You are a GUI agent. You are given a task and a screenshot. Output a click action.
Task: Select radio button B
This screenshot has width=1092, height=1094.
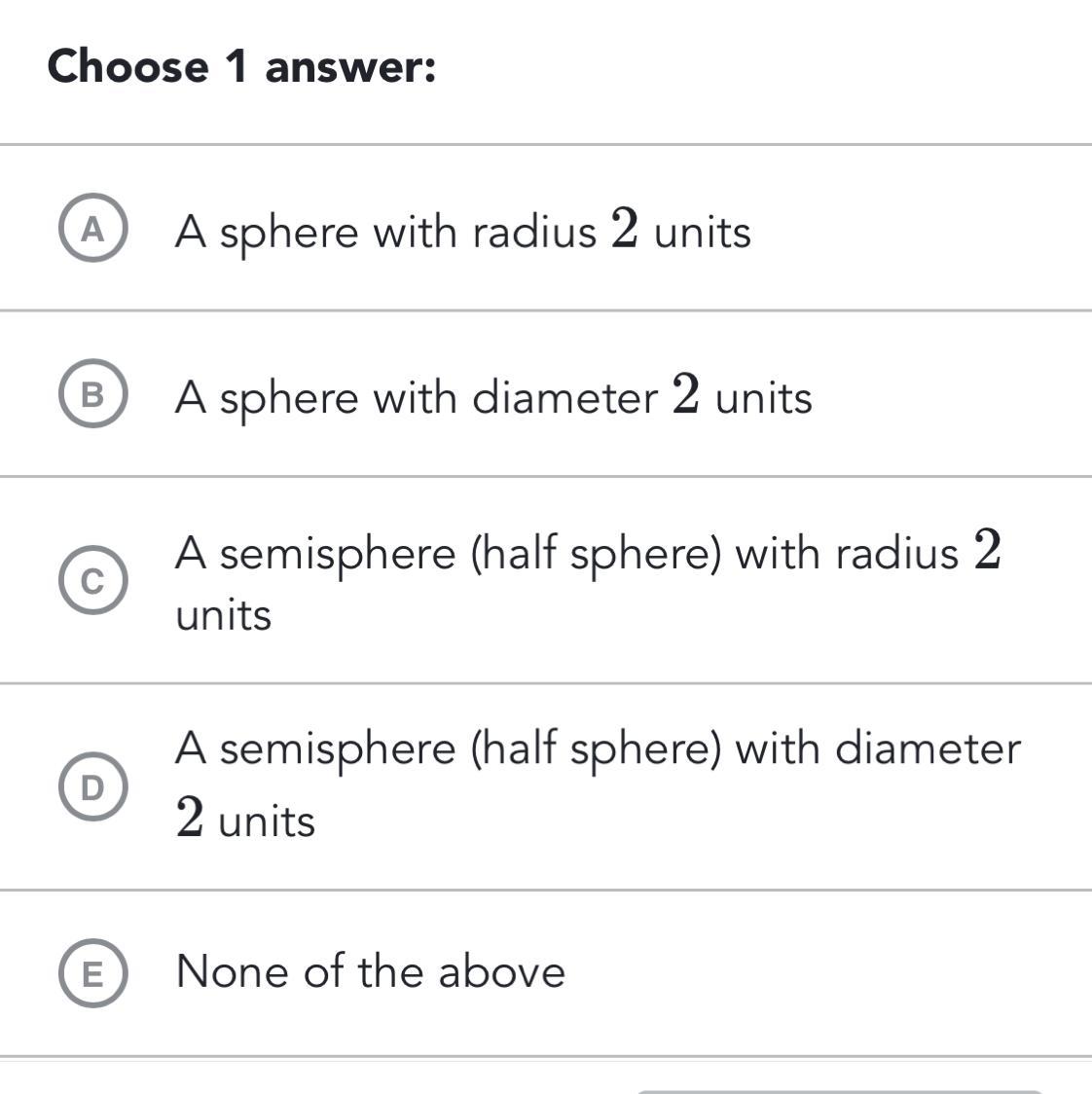point(92,395)
